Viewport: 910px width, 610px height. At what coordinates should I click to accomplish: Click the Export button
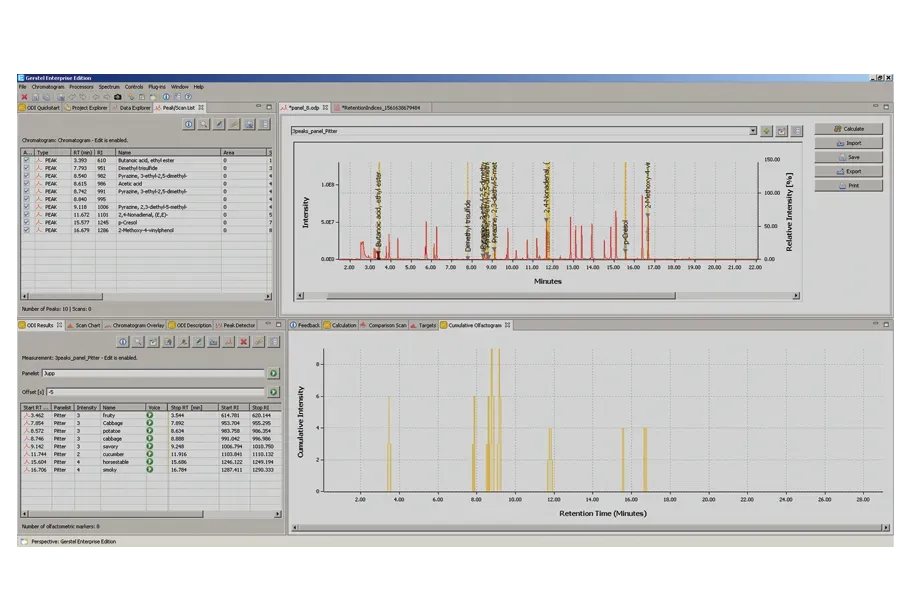click(848, 171)
